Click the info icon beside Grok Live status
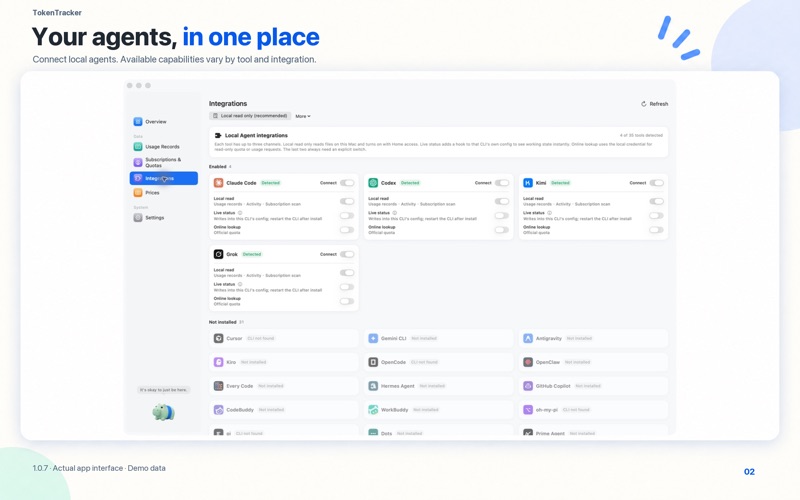 (x=240, y=284)
